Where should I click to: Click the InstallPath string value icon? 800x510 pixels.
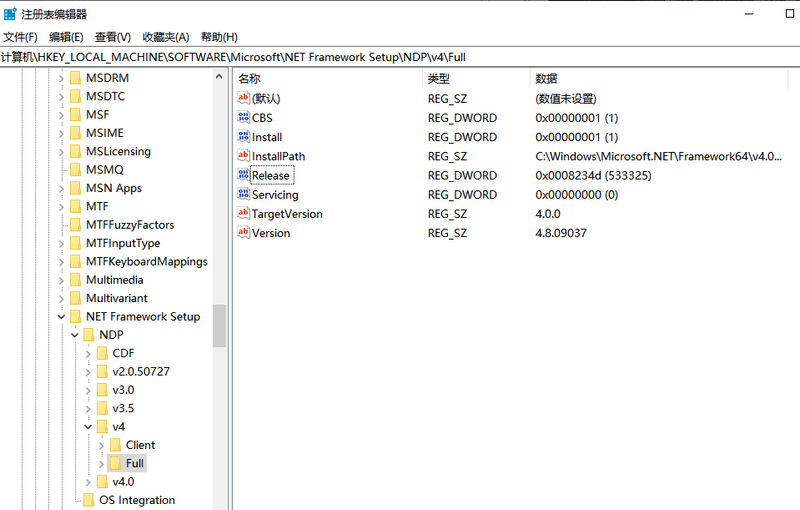[243, 156]
